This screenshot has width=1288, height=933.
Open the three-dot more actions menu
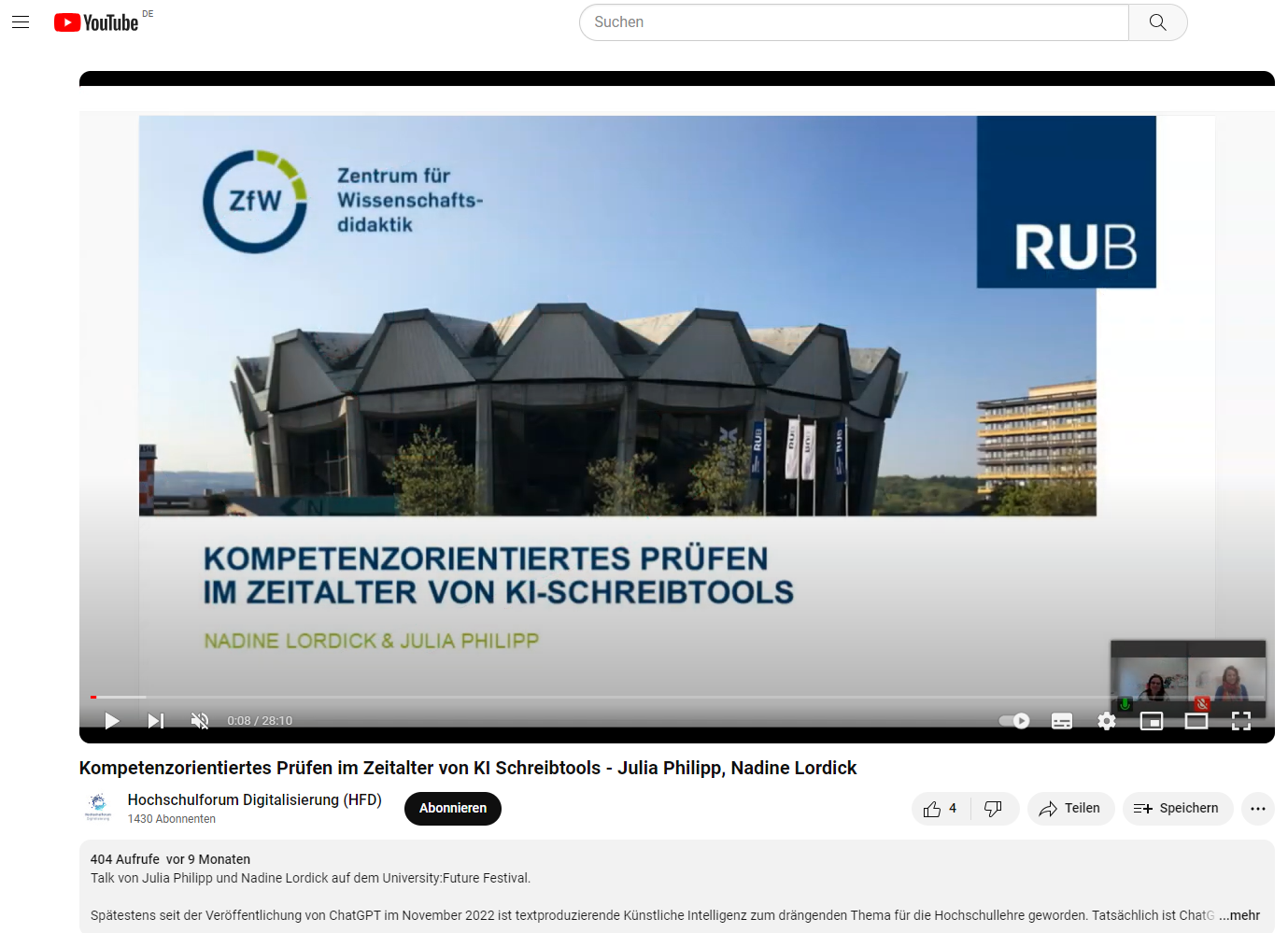click(1258, 809)
